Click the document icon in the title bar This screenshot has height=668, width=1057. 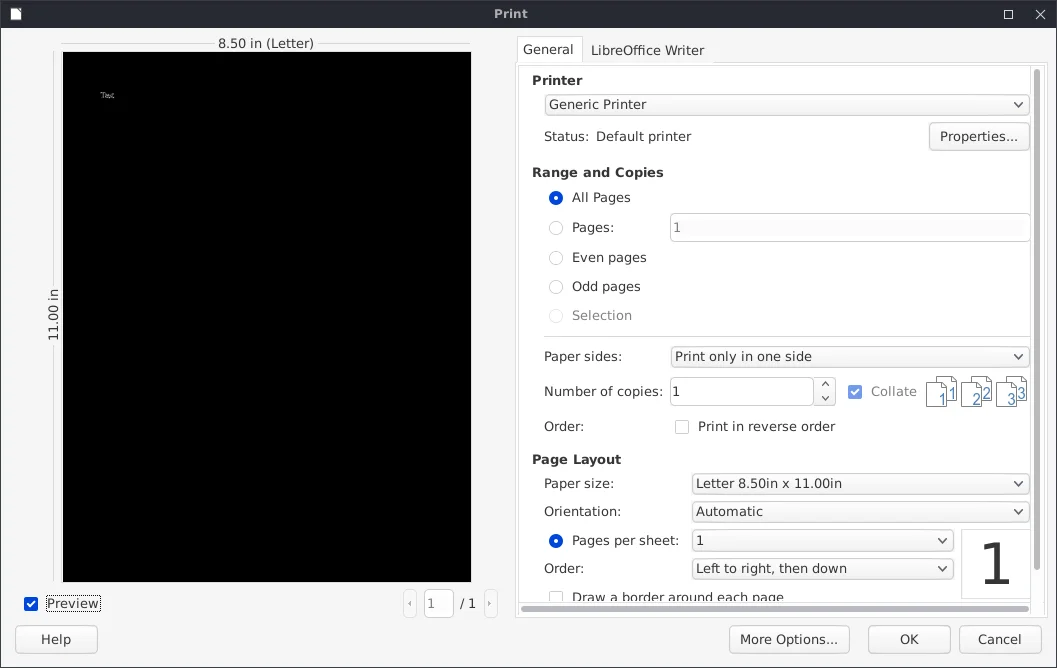[16, 13]
